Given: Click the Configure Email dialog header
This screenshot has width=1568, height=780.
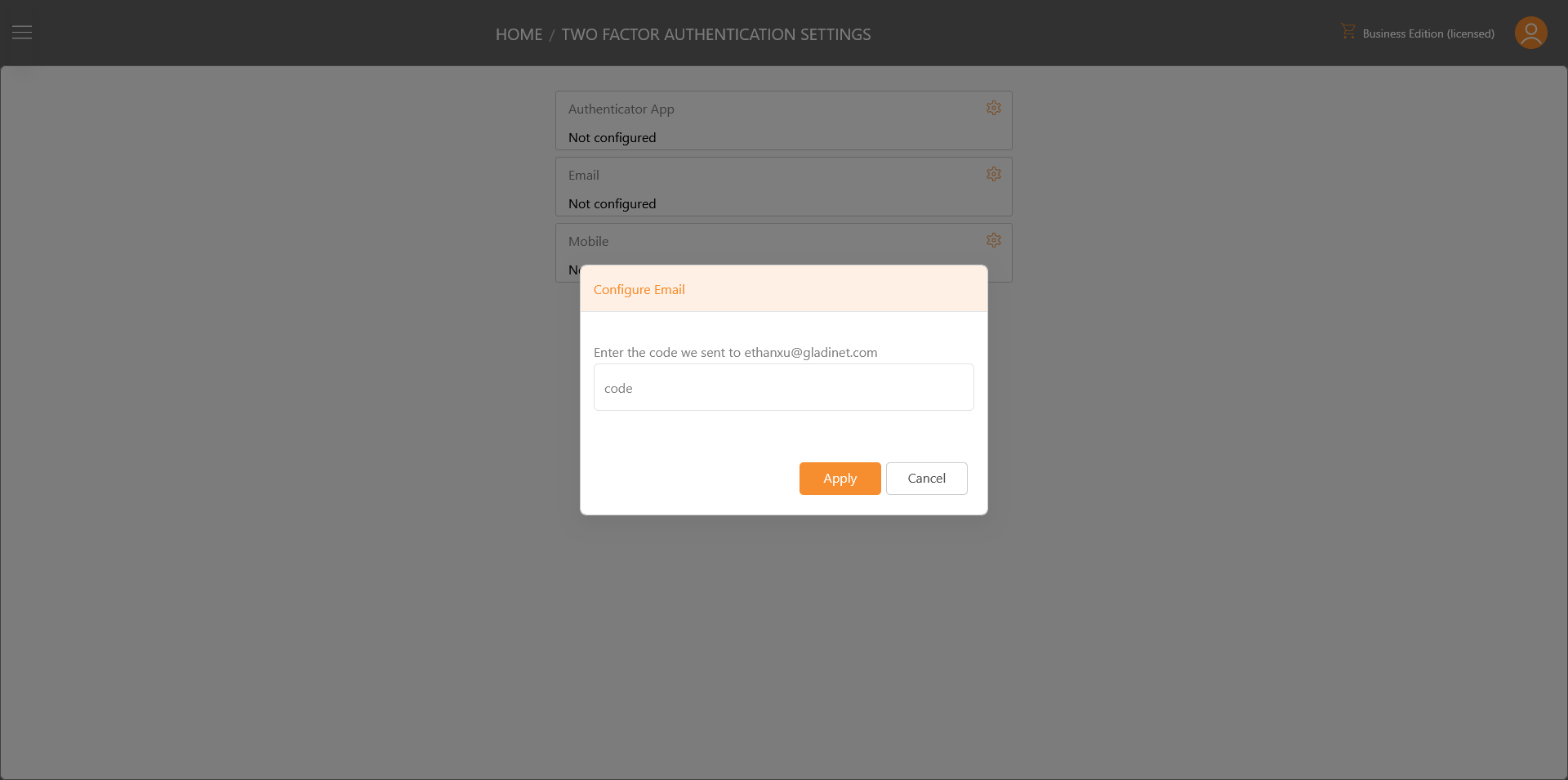Looking at the screenshot, I should (784, 288).
